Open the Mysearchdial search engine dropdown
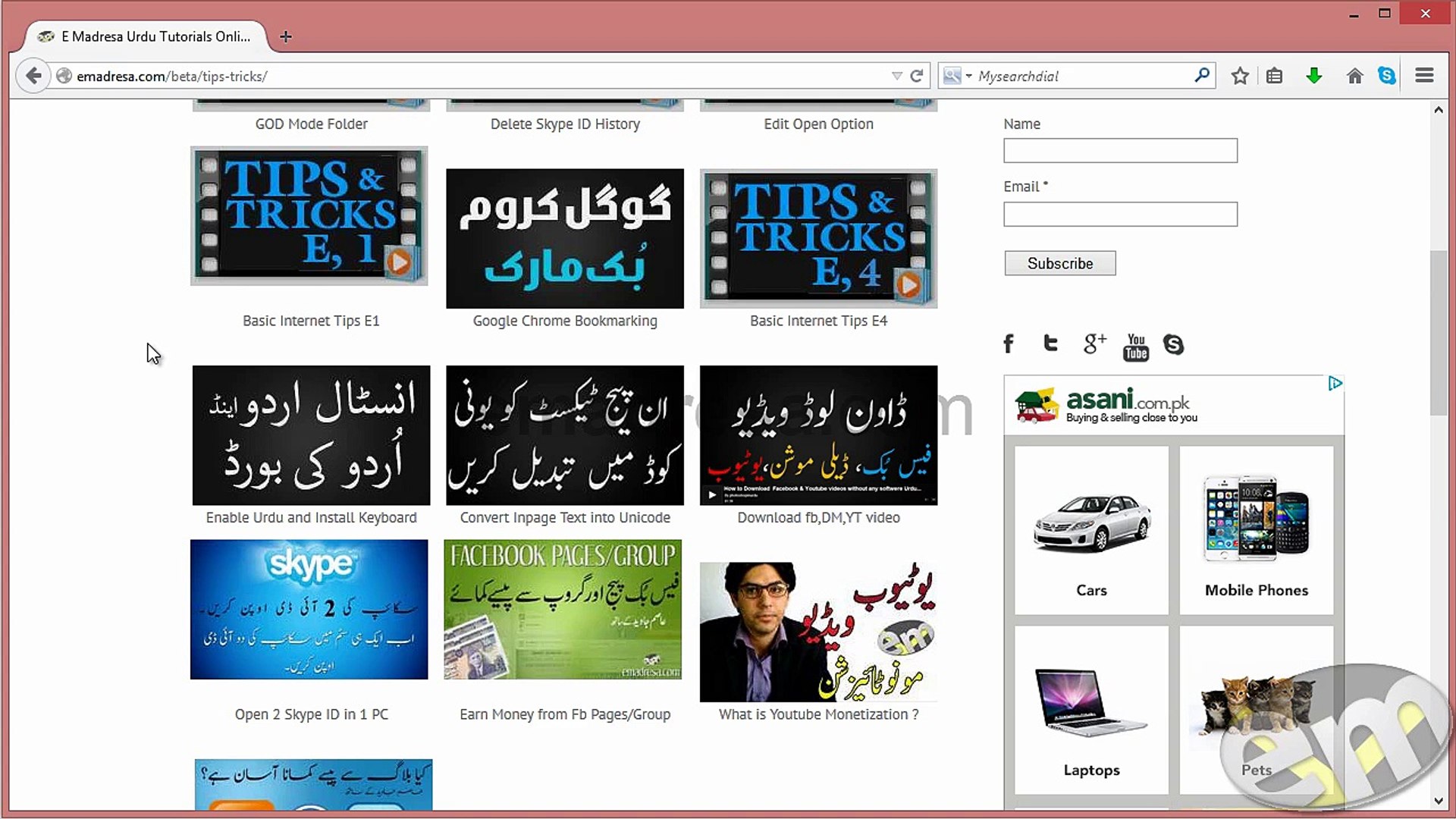This screenshot has width=1456, height=819. (957, 76)
